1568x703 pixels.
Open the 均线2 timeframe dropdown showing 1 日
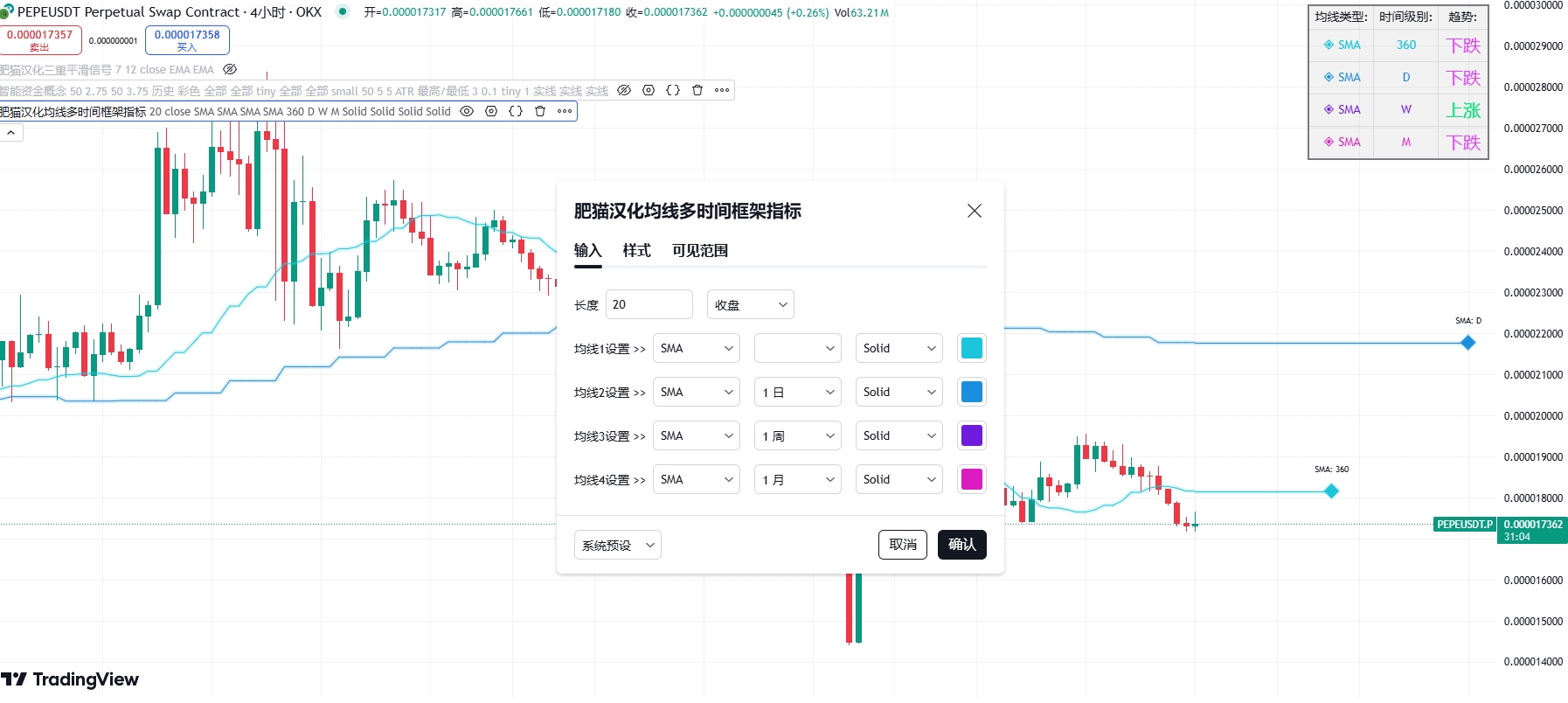click(x=798, y=392)
